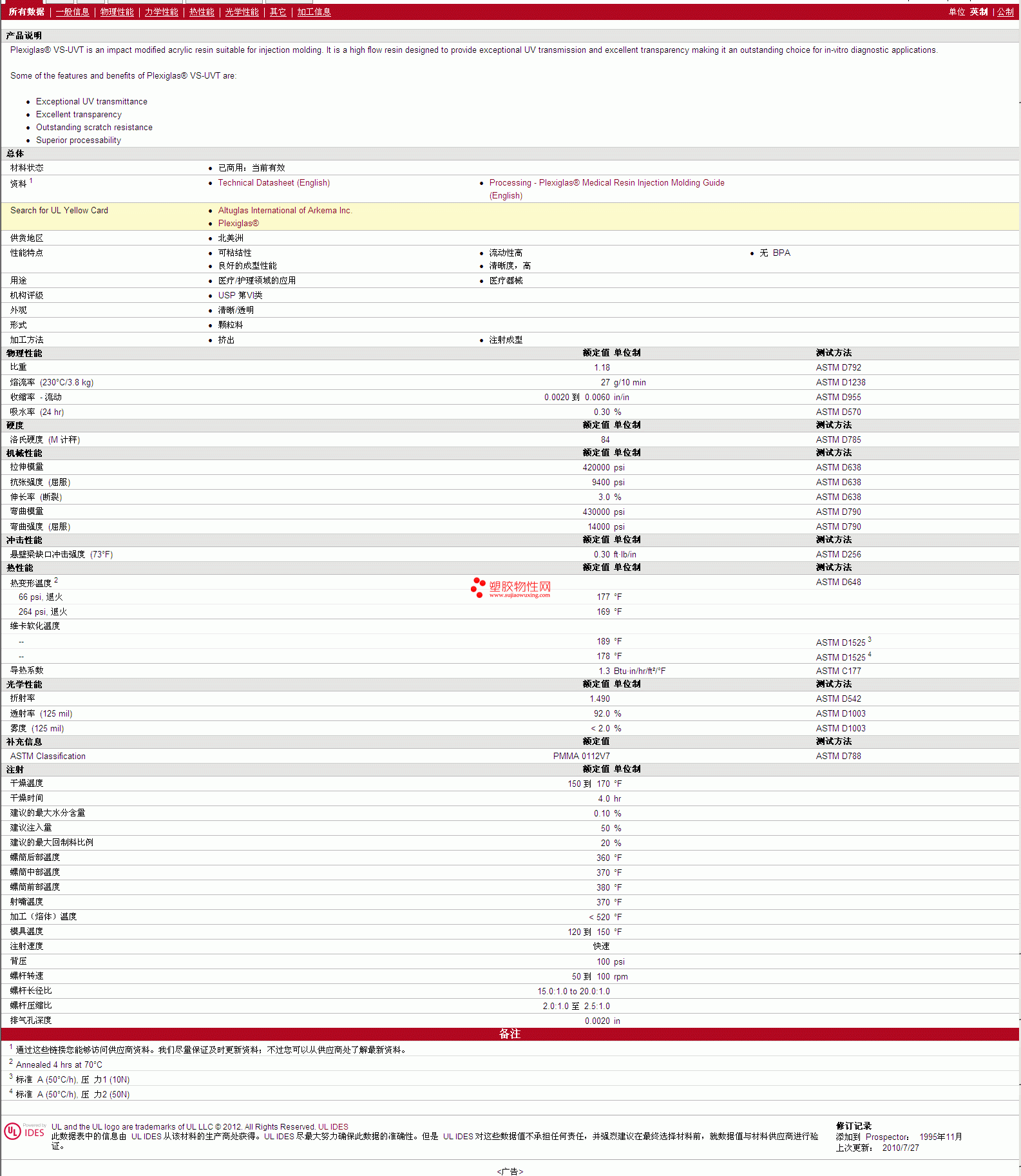Select the 所有数据 tab

[x=26, y=12]
